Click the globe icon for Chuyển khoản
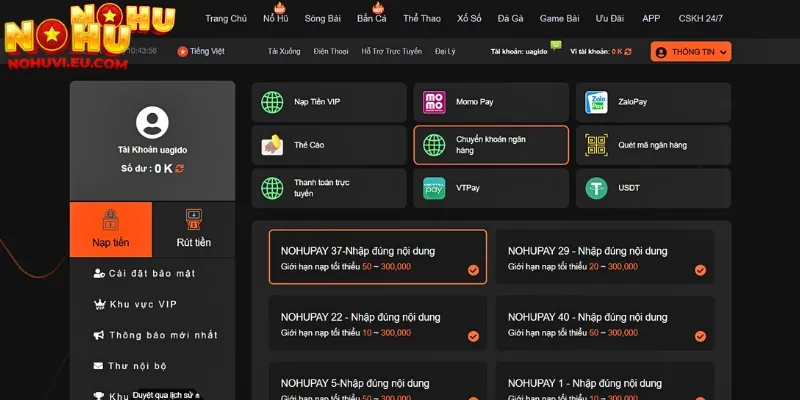 (x=434, y=145)
